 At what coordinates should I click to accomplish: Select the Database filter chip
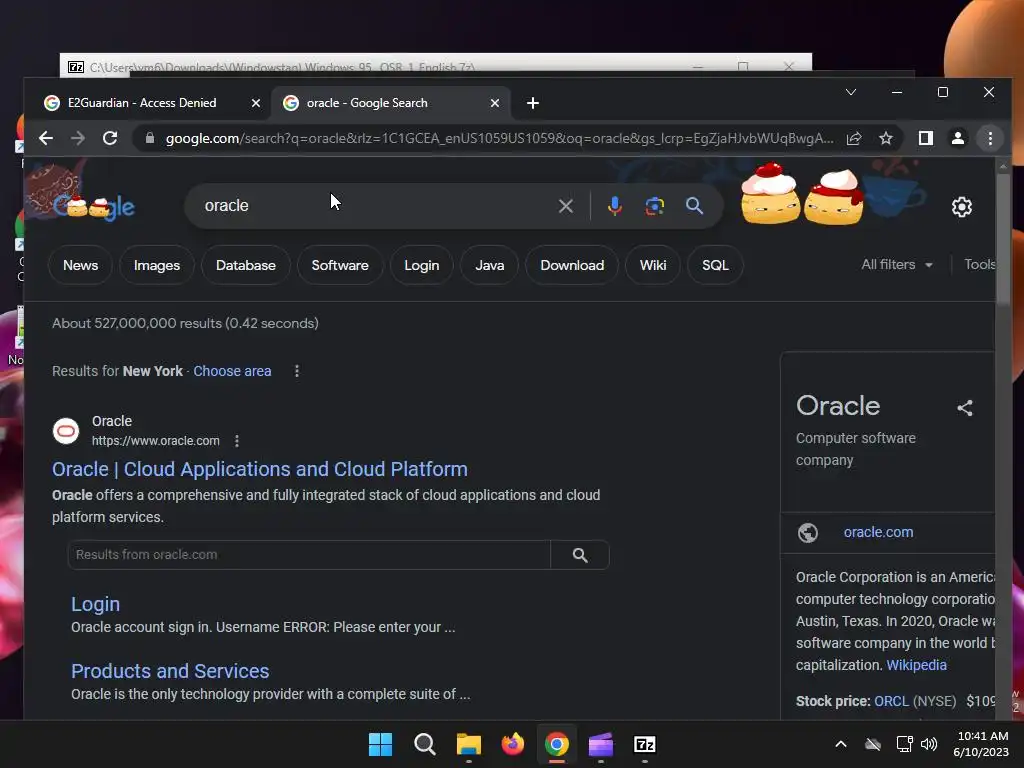[246, 265]
